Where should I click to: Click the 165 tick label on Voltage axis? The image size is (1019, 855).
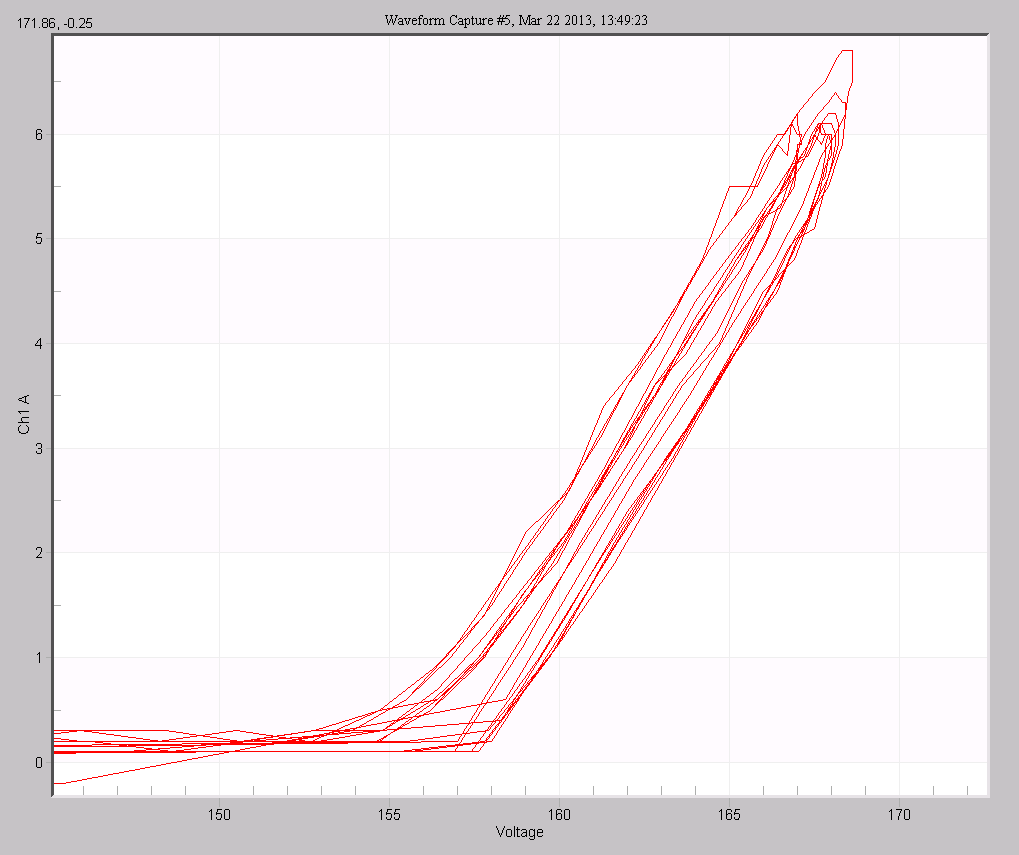[x=729, y=815]
